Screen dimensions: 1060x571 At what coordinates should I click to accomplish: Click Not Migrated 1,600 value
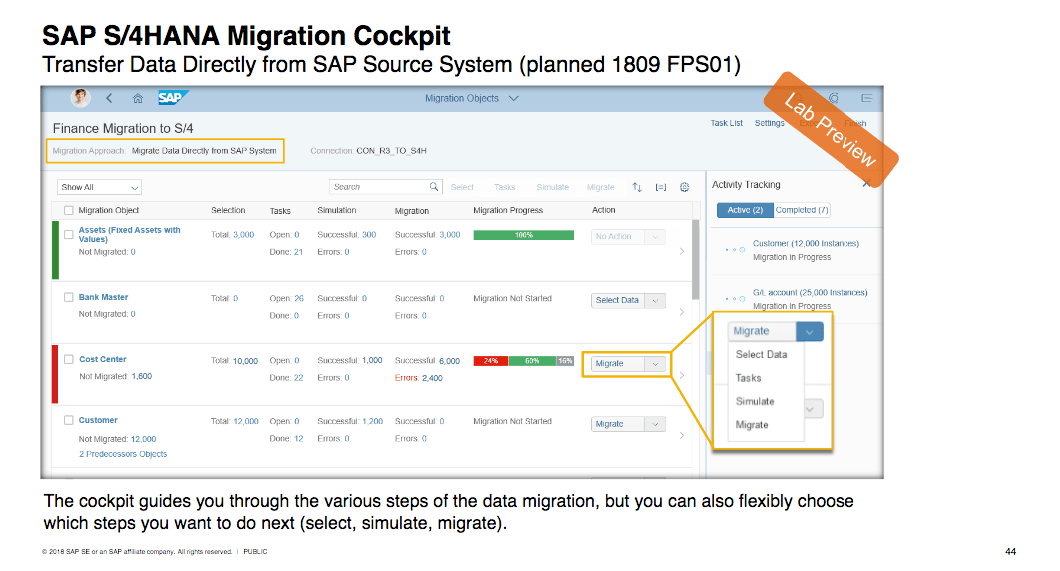pyautogui.click(x=141, y=376)
